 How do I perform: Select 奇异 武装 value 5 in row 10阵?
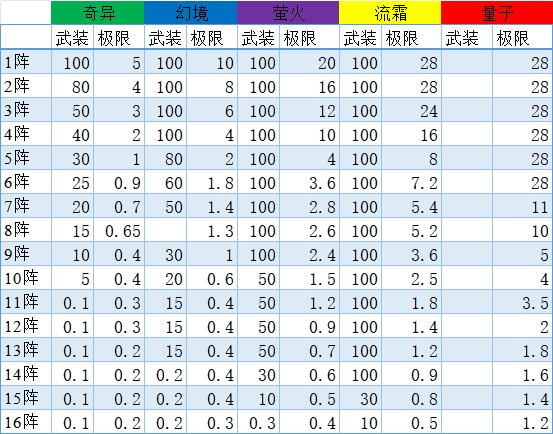(72, 278)
